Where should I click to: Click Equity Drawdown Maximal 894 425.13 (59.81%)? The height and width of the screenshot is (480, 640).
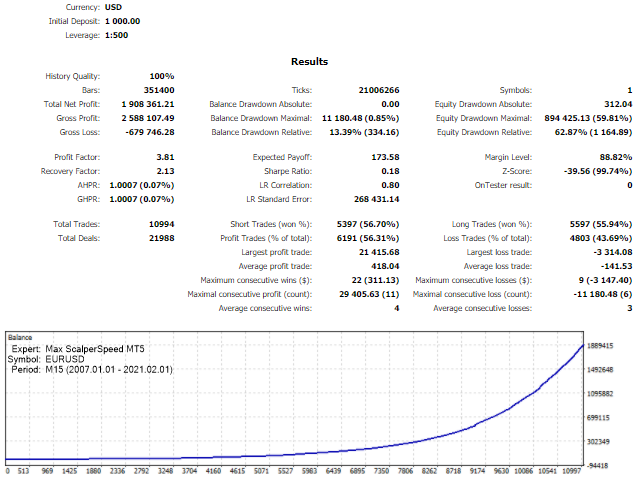point(588,118)
